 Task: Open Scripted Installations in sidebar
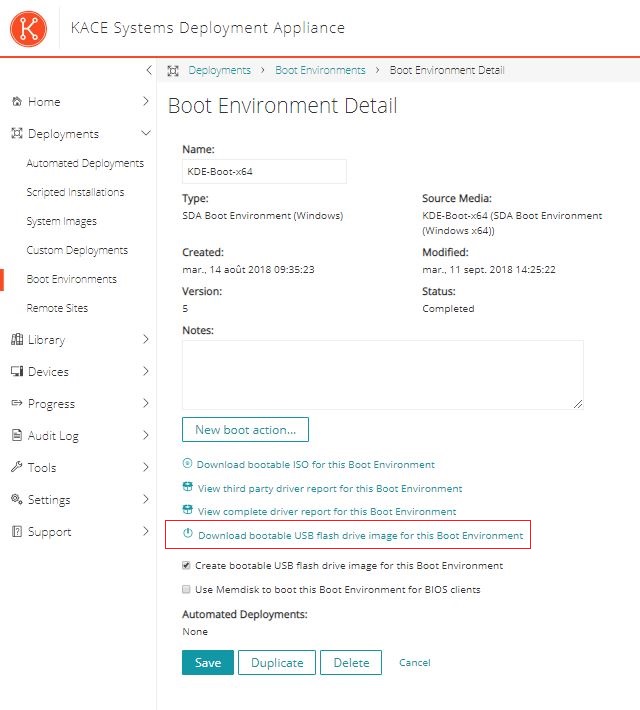[x=75, y=192]
